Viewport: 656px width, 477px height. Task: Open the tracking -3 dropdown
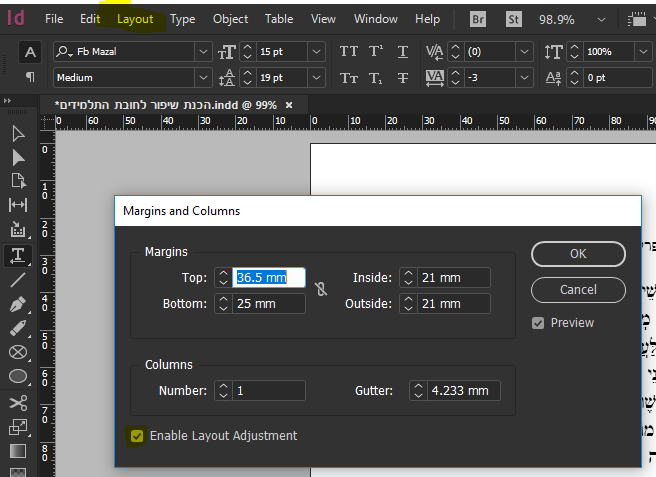[524, 78]
